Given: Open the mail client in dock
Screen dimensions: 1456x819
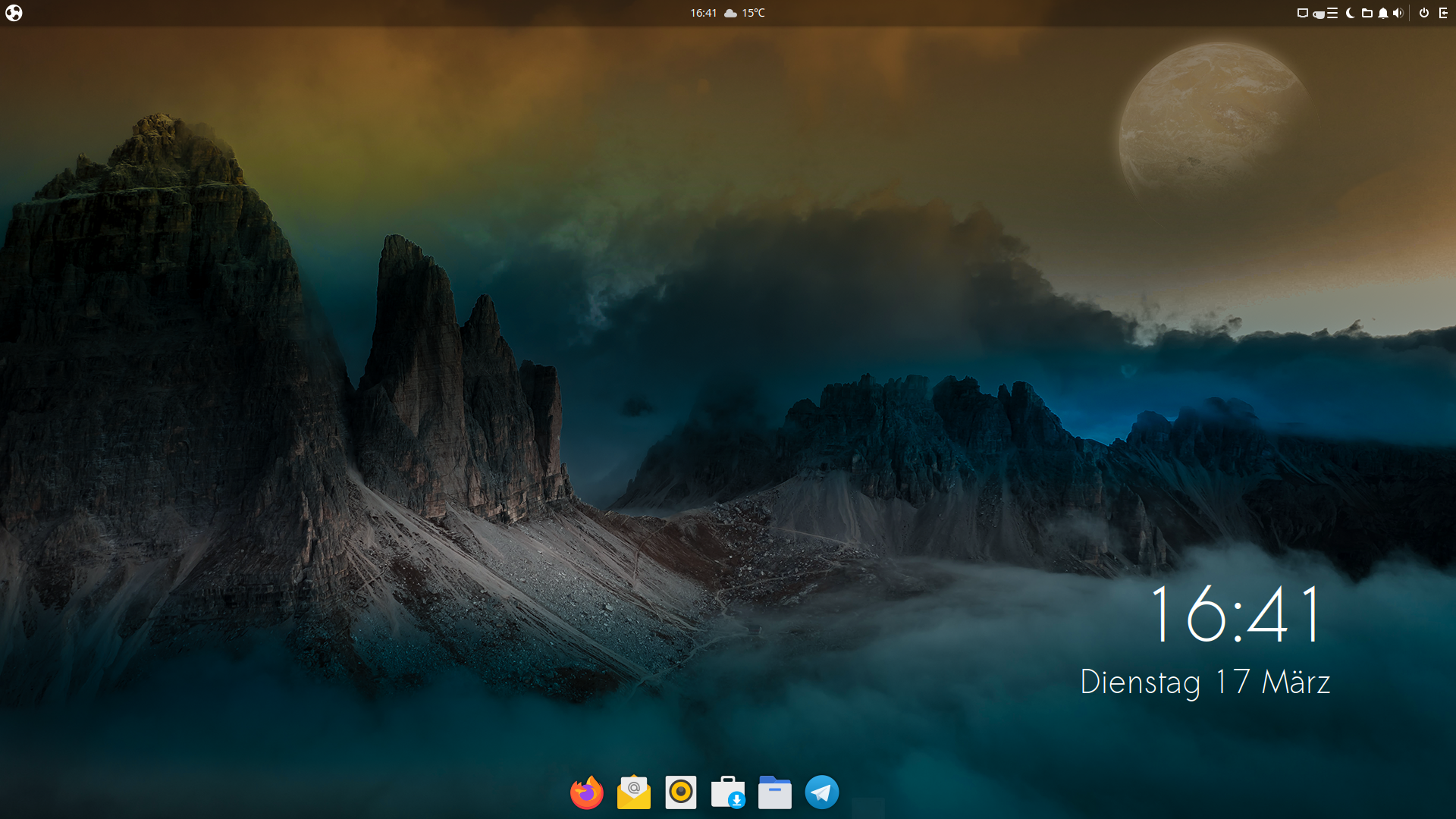Looking at the screenshot, I should pos(633,793).
